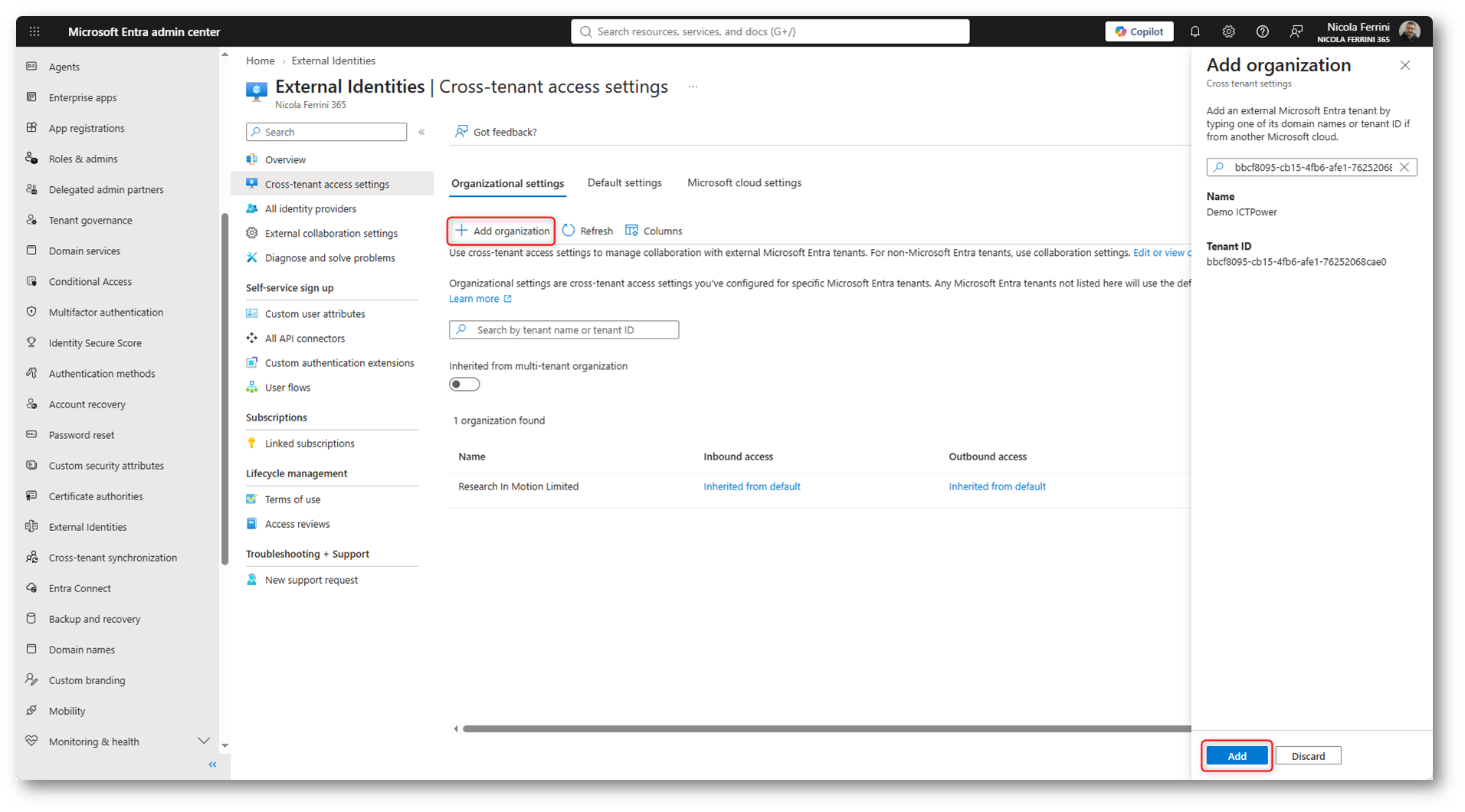Open External collaboration settings
Image resolution: width=1465 pixels, height=812 pixels.
coord(332,233)
